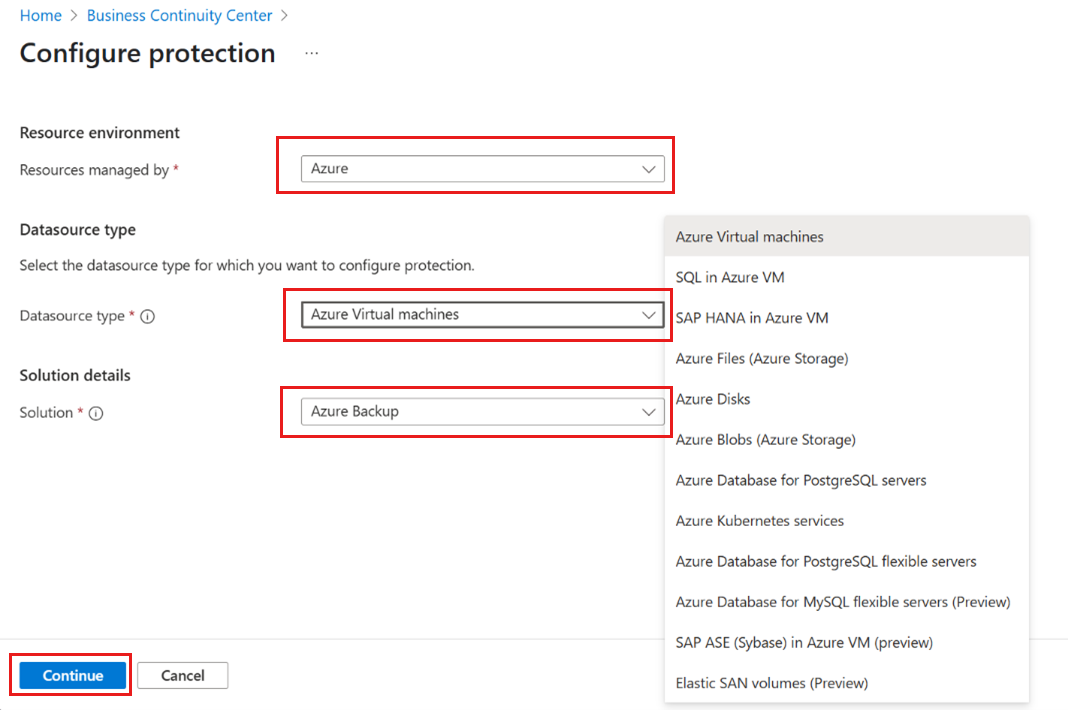
Task: Go to Home breadcrumb link
Action: click(40, 16)
